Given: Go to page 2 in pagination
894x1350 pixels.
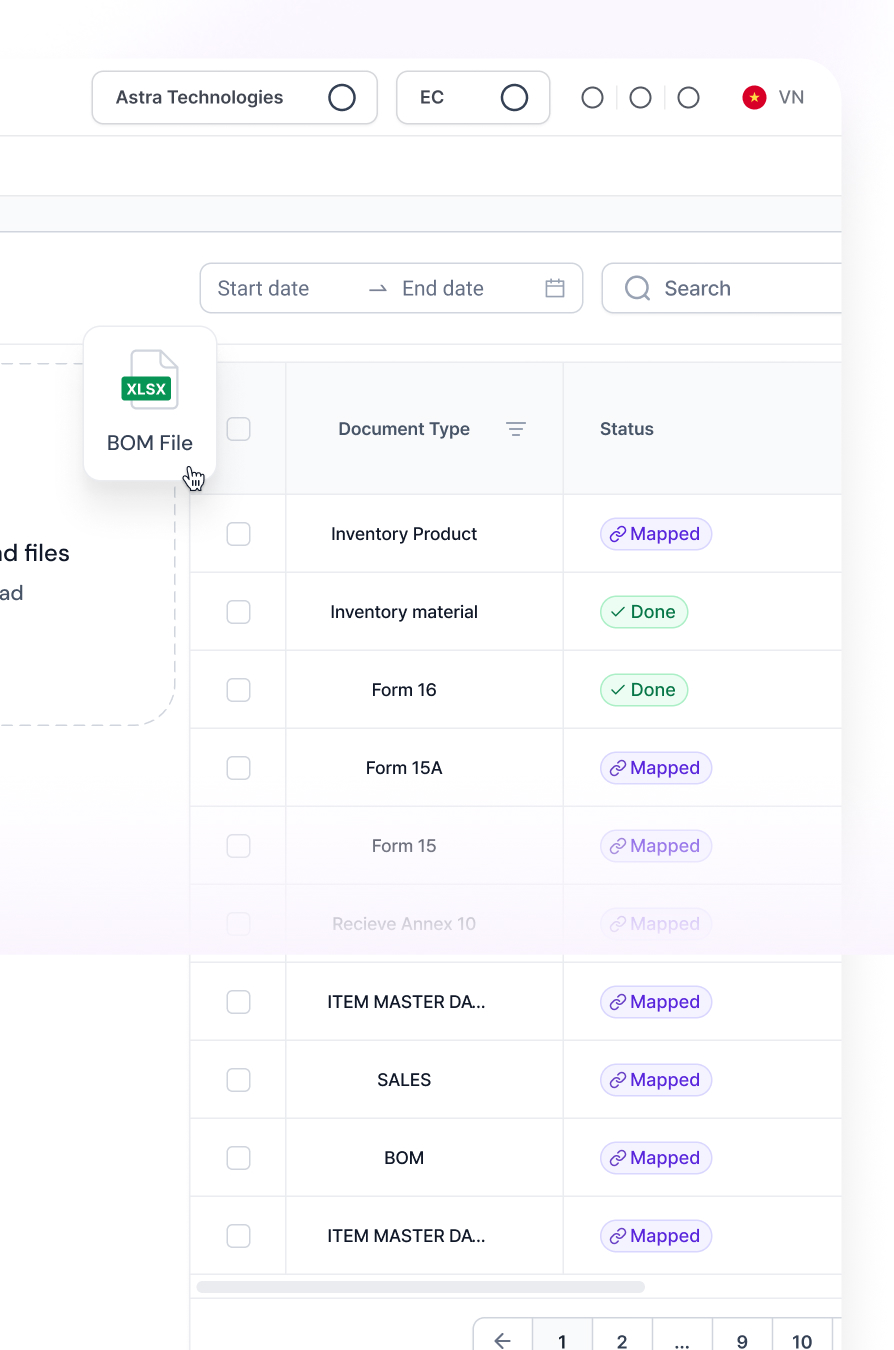Looking at the screenshot, I should coord(622,1340).
